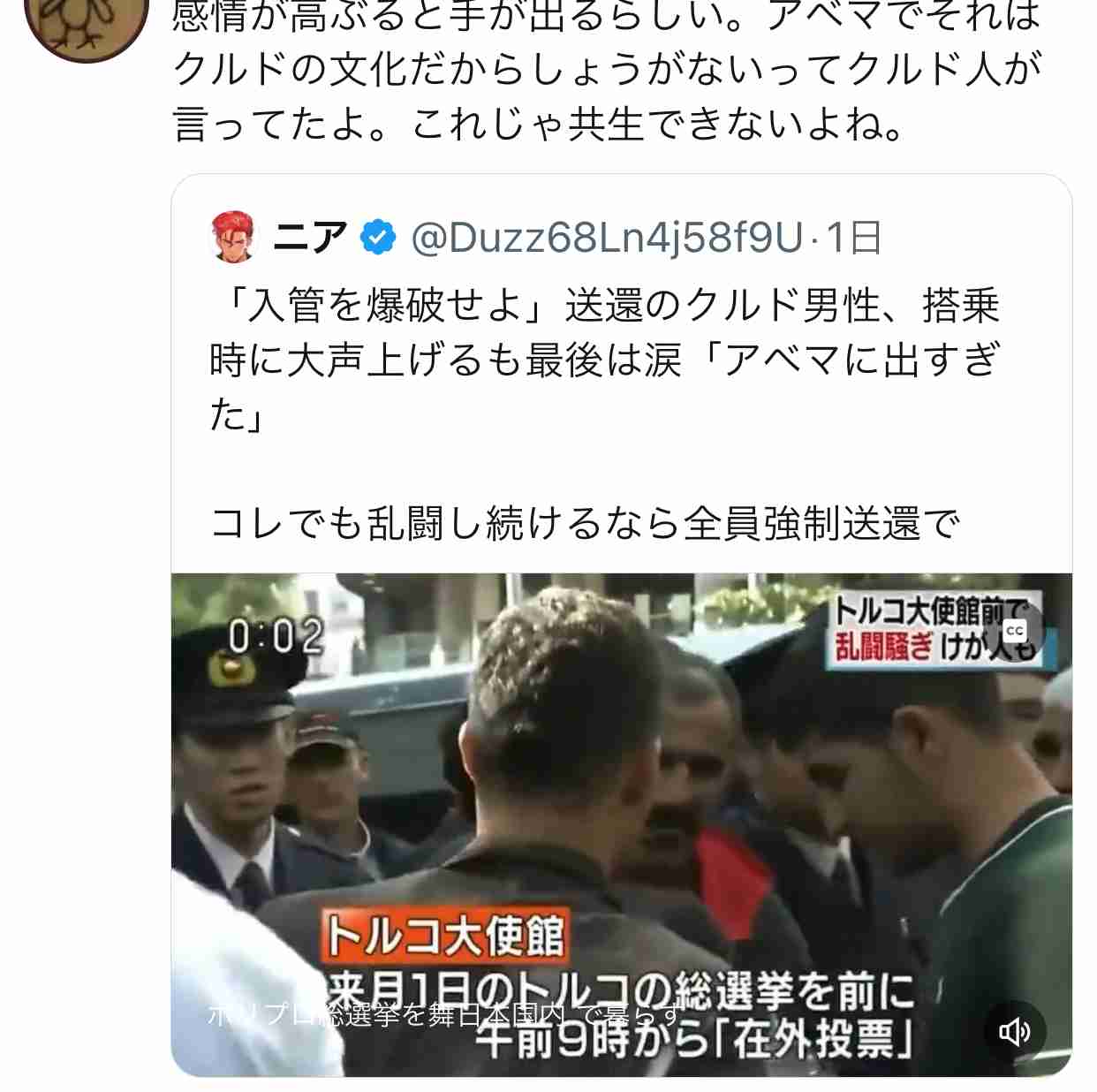Click the quoted line ending 「アベマに出すぎ
The image size is (1097, 1092).
605,360
